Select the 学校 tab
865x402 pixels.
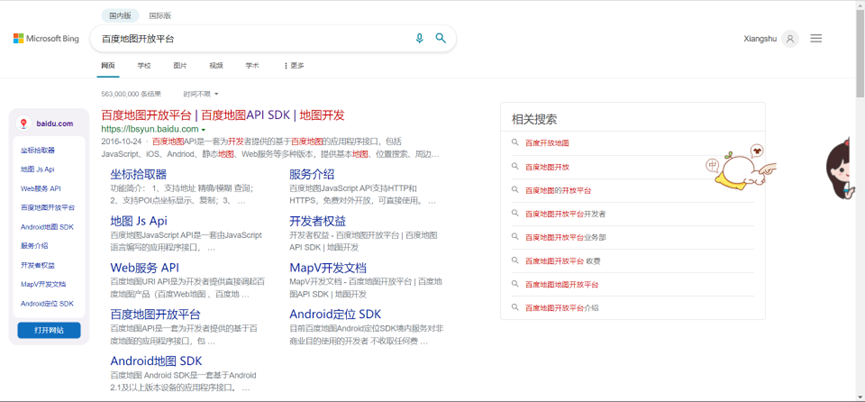click(x=144, y=66)
